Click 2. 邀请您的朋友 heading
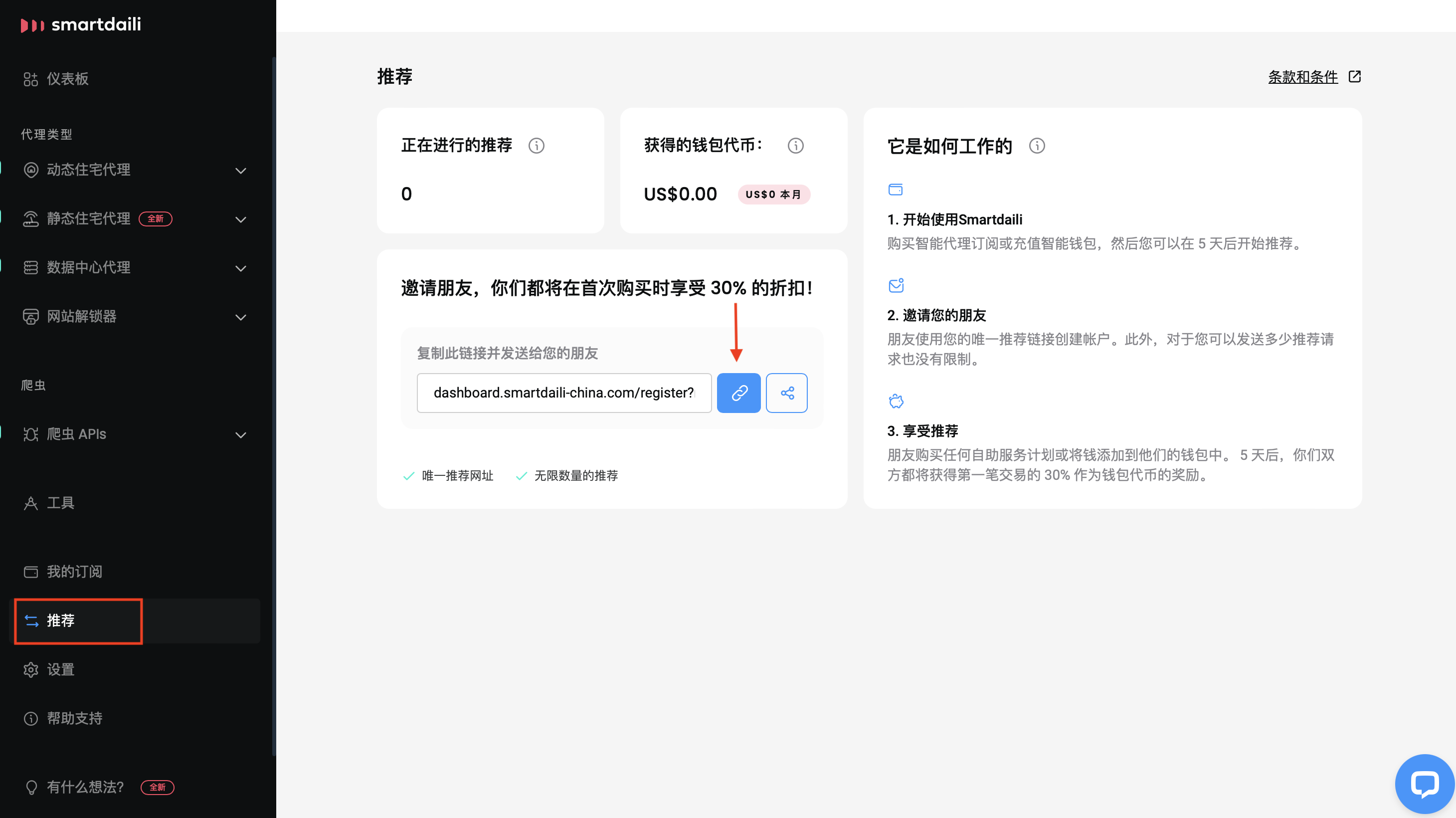The width and height of the screenshot is (1456, 818). (936, 315)
